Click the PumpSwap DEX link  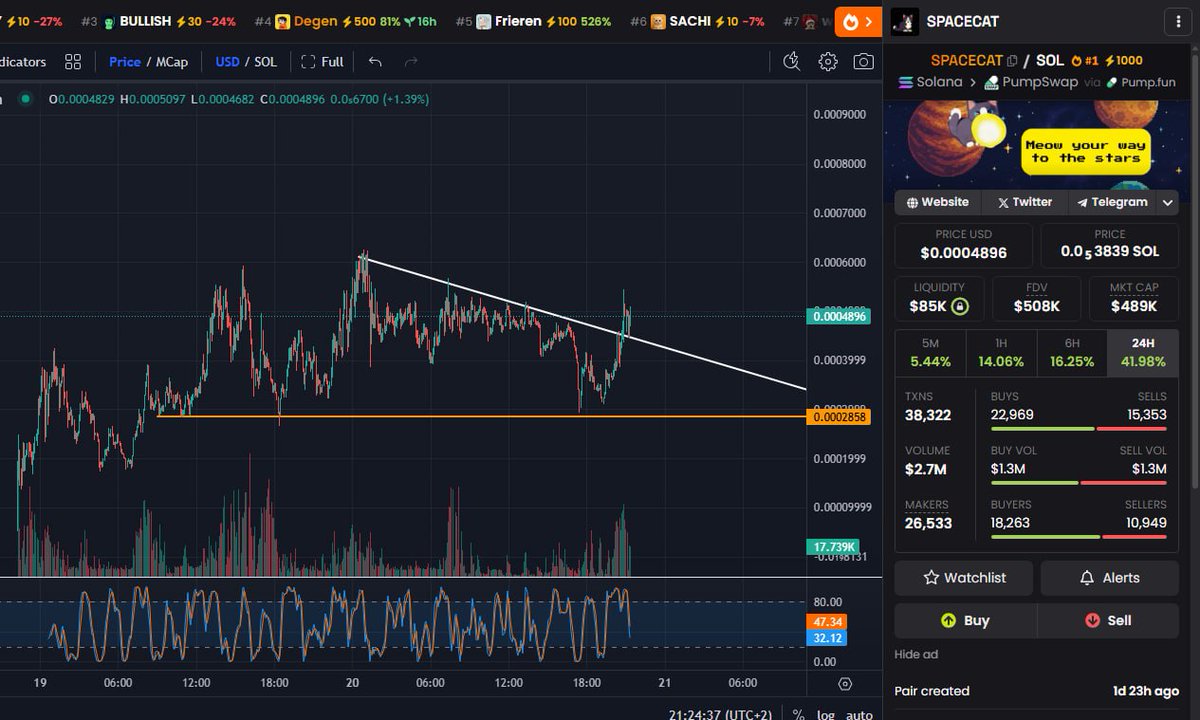(1031, 82)
